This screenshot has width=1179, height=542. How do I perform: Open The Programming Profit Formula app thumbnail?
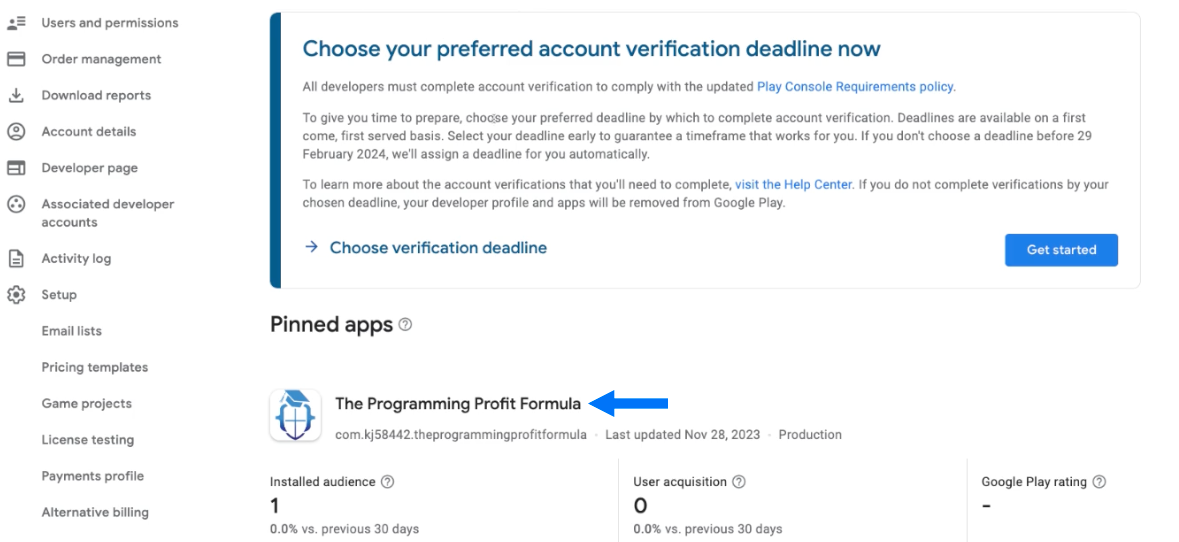coord(296,415)
